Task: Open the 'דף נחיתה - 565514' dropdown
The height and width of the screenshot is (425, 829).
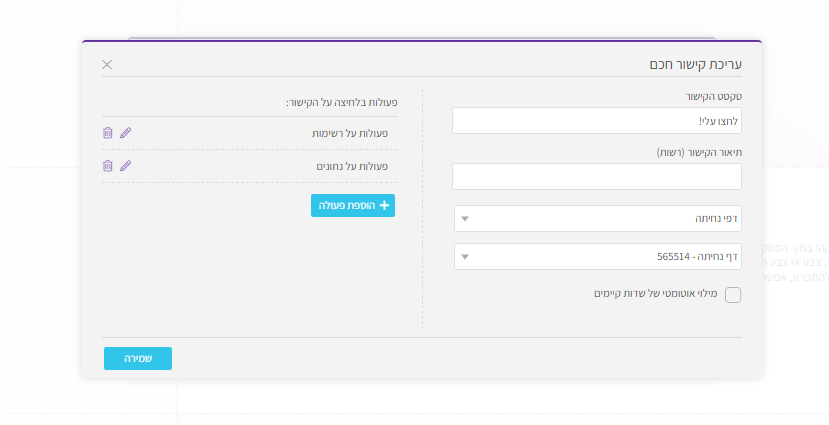Action: click(598, 256)
